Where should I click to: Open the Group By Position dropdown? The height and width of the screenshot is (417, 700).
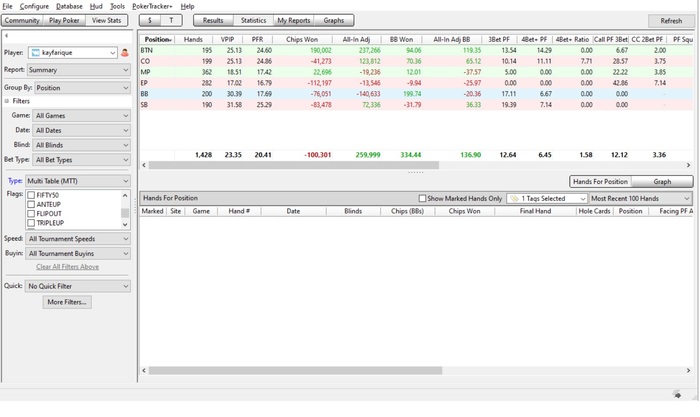(82, 88)
